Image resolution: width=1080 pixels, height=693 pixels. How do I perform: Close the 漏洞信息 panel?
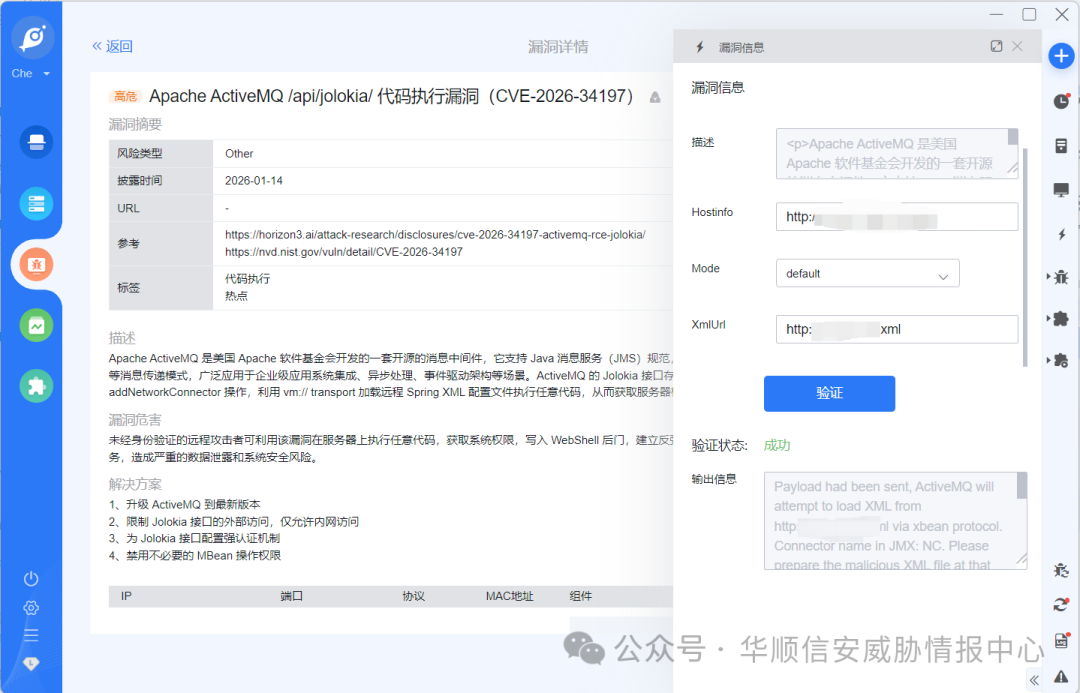[1017, 46]
